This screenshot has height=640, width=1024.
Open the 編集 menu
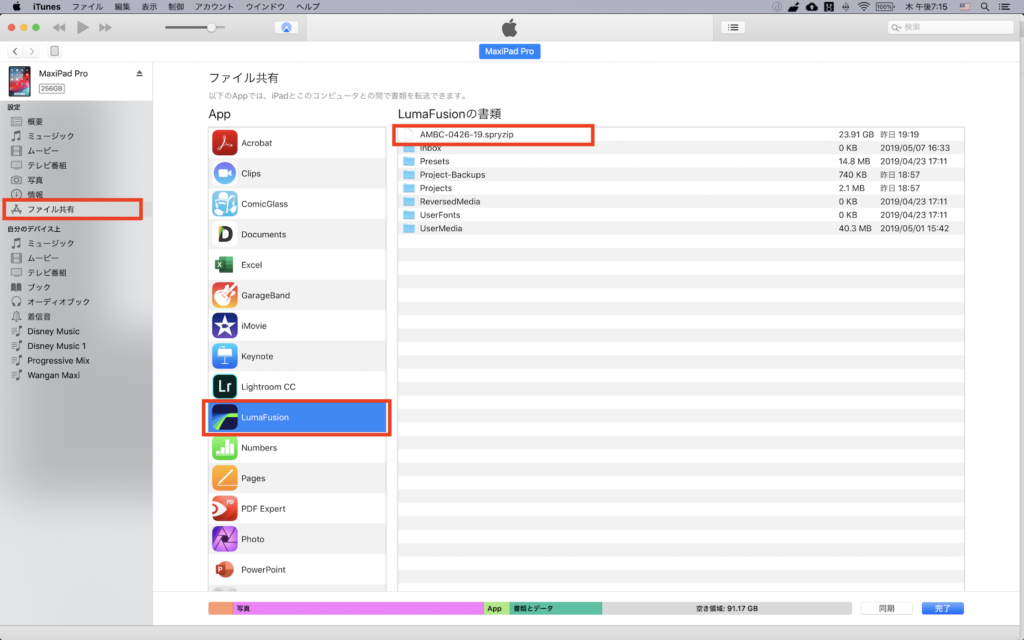tap(122, 7)
